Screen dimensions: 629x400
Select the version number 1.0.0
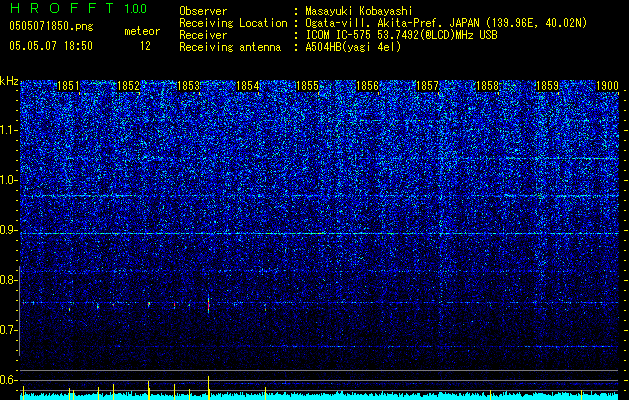coord(136,9)
